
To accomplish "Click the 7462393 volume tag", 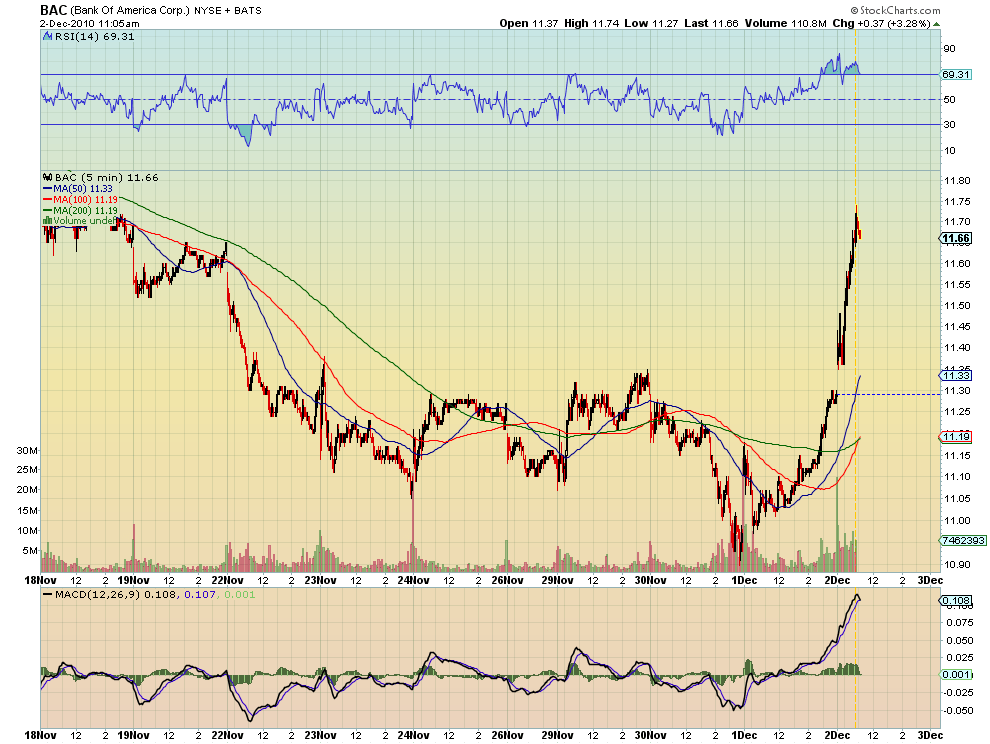I will click(963, 541).
